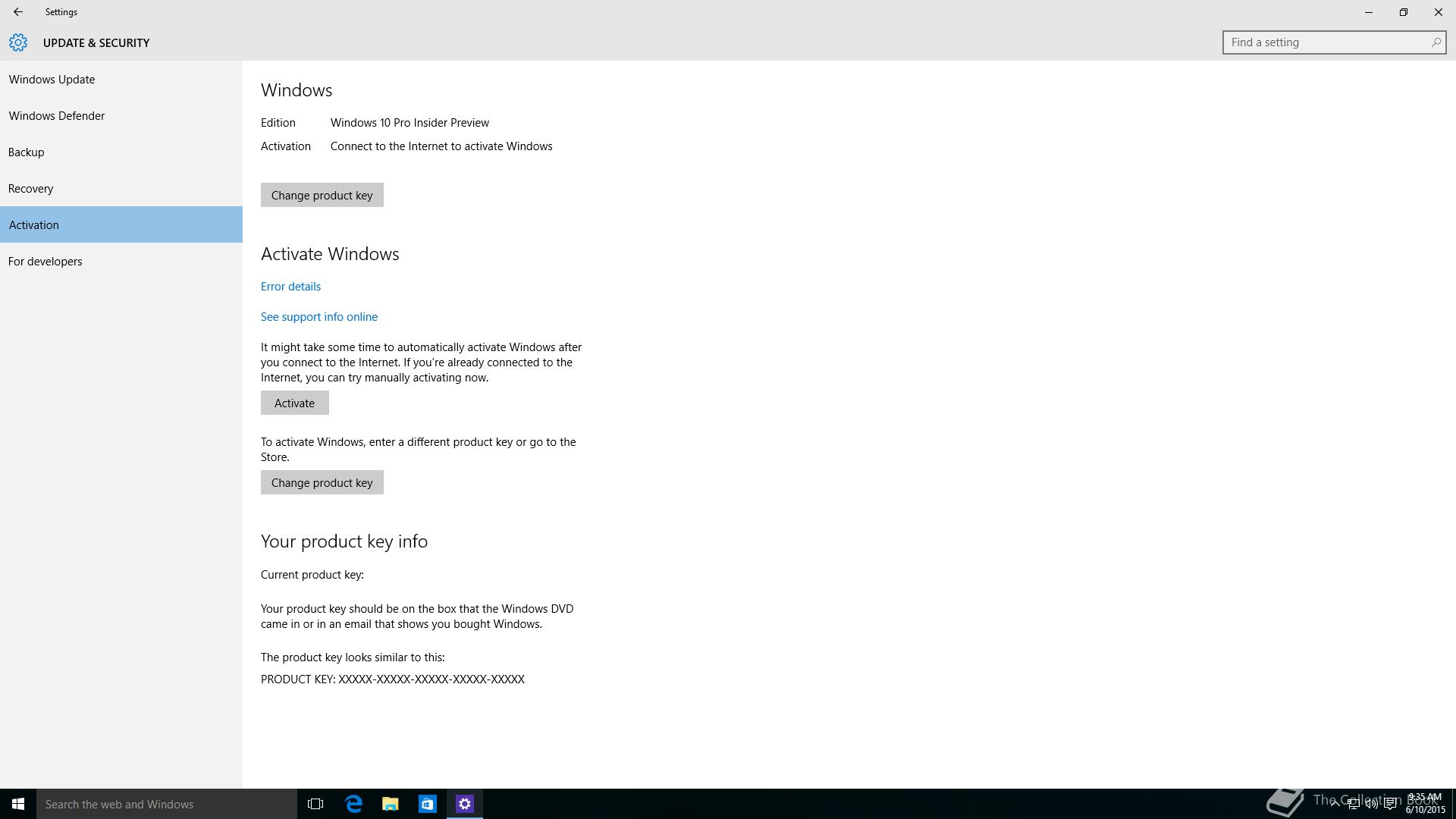Restore down the Settings window
1456x819 pixels.
(1404, 12)
